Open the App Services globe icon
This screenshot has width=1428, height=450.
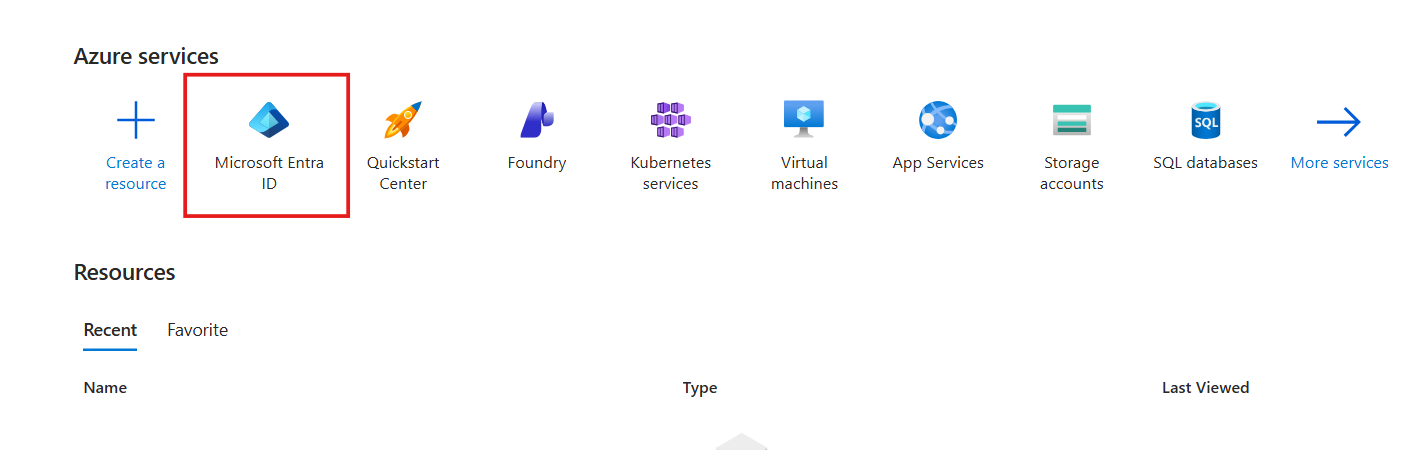tap(938, 121)
